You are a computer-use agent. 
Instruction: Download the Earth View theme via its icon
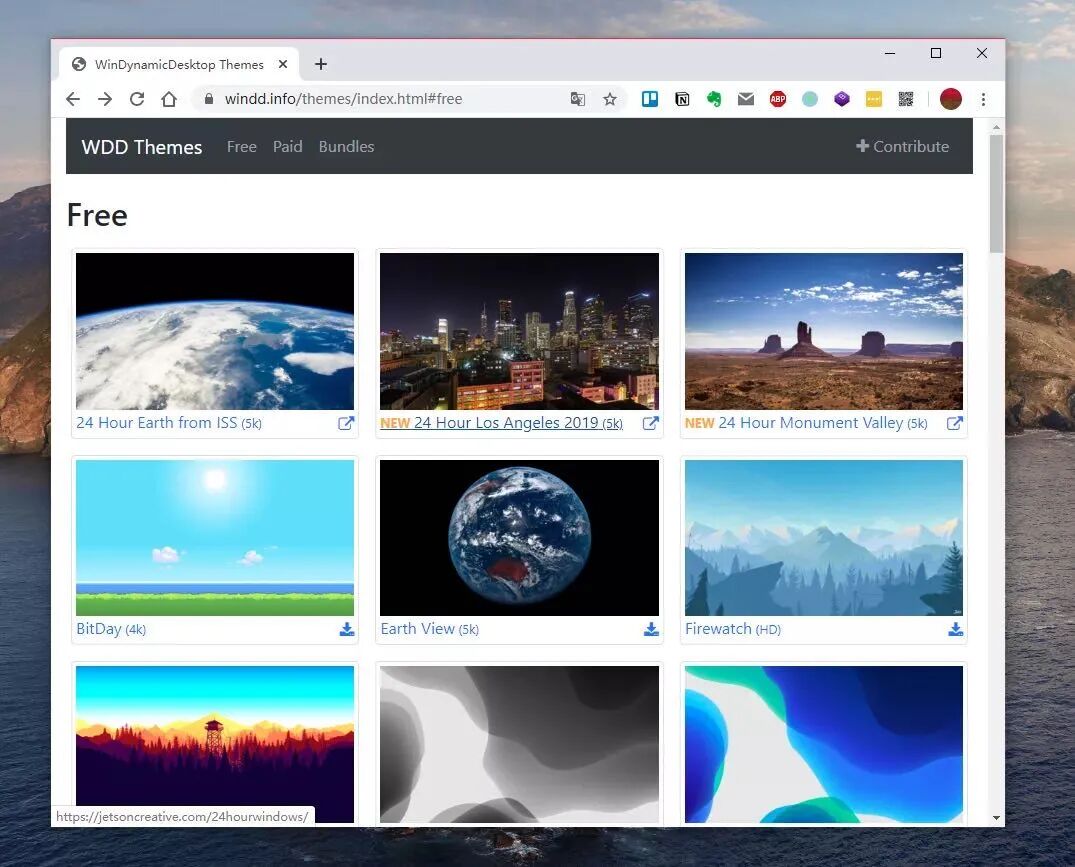651,629
